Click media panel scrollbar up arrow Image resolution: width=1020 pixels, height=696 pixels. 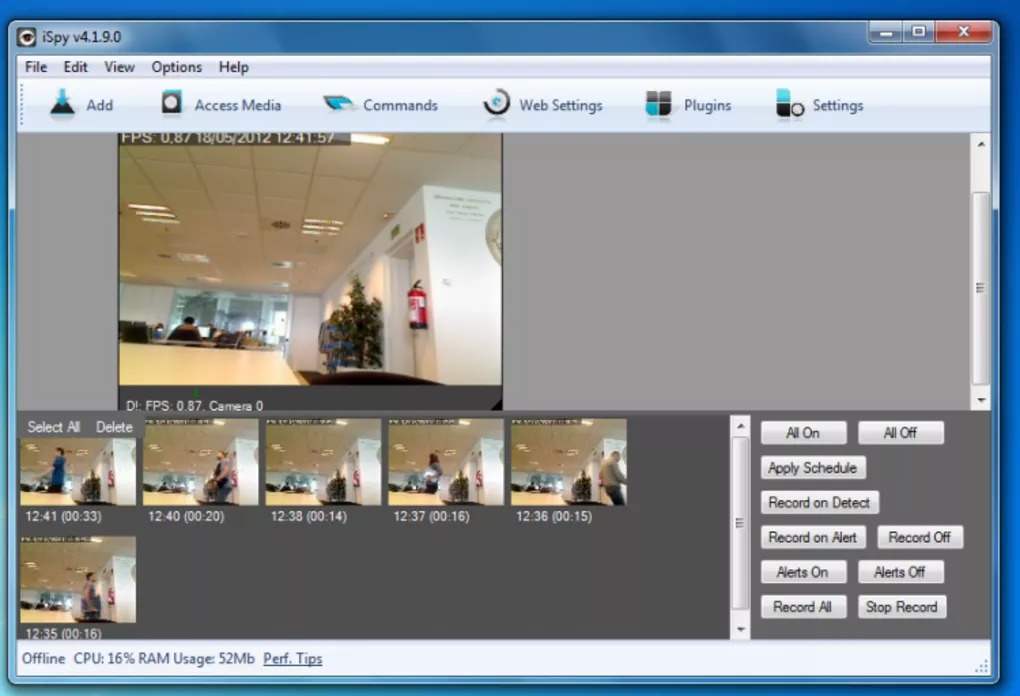(740, 426)
